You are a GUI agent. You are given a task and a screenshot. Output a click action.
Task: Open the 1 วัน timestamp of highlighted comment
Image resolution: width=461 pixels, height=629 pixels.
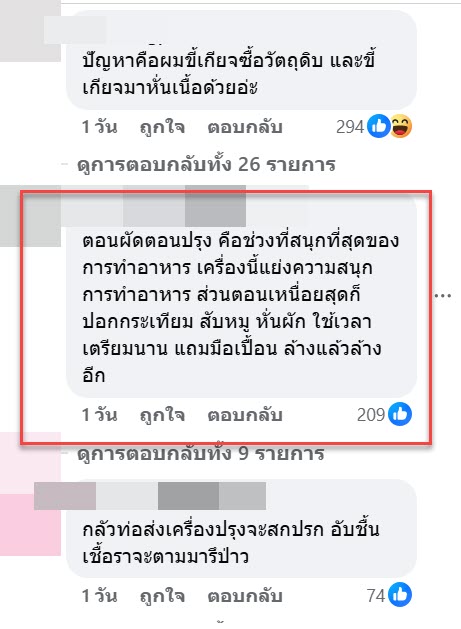[99, 415]
